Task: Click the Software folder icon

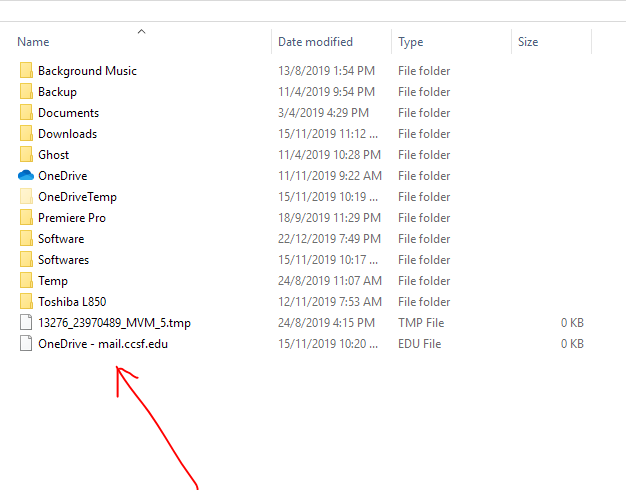Action: coord(26,238)
